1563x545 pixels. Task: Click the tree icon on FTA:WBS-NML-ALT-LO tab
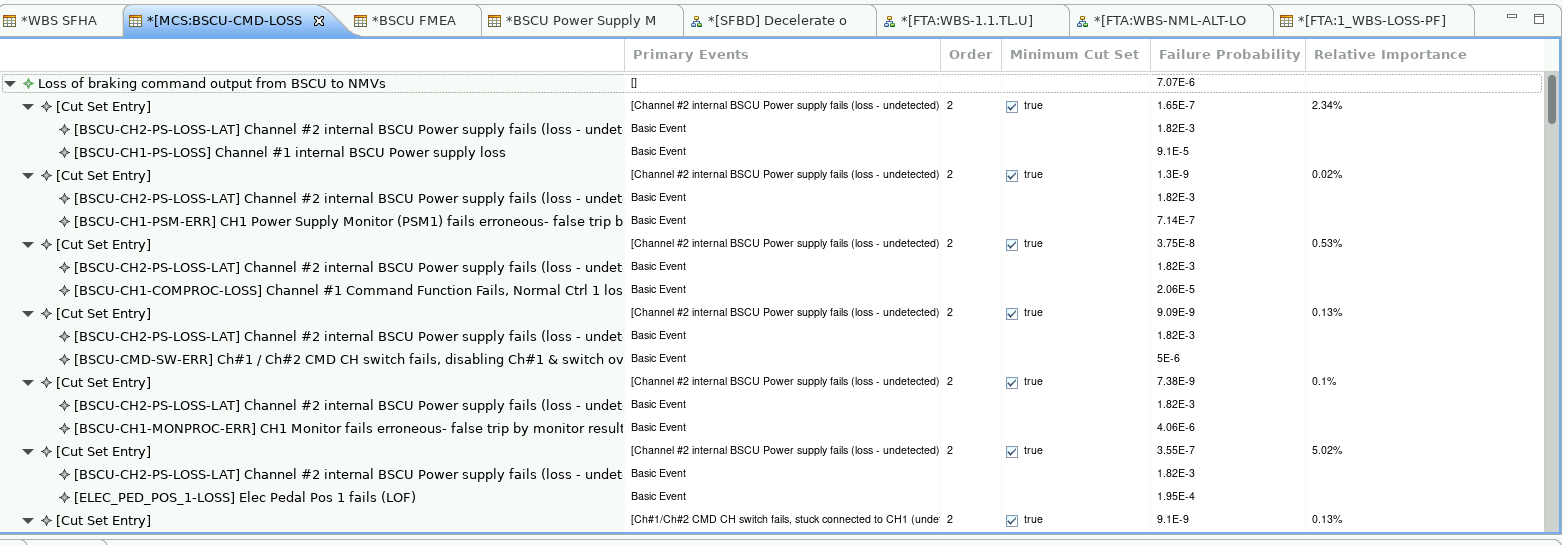pos(1083,21)
